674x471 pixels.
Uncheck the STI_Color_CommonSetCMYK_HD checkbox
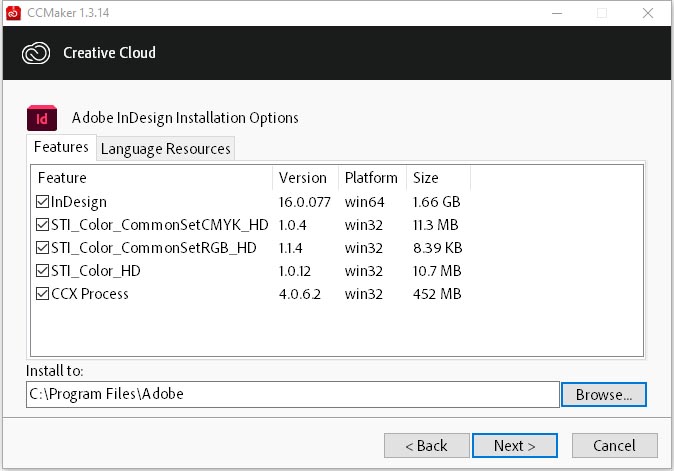[42, 225]
